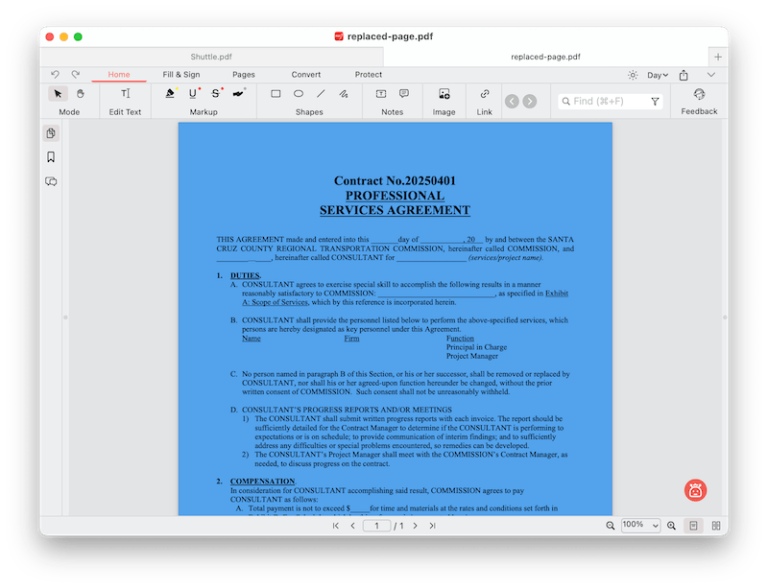Viewport: 768px width, 588px height.
Task: Open the share export icon
Action: click(684, 75)
